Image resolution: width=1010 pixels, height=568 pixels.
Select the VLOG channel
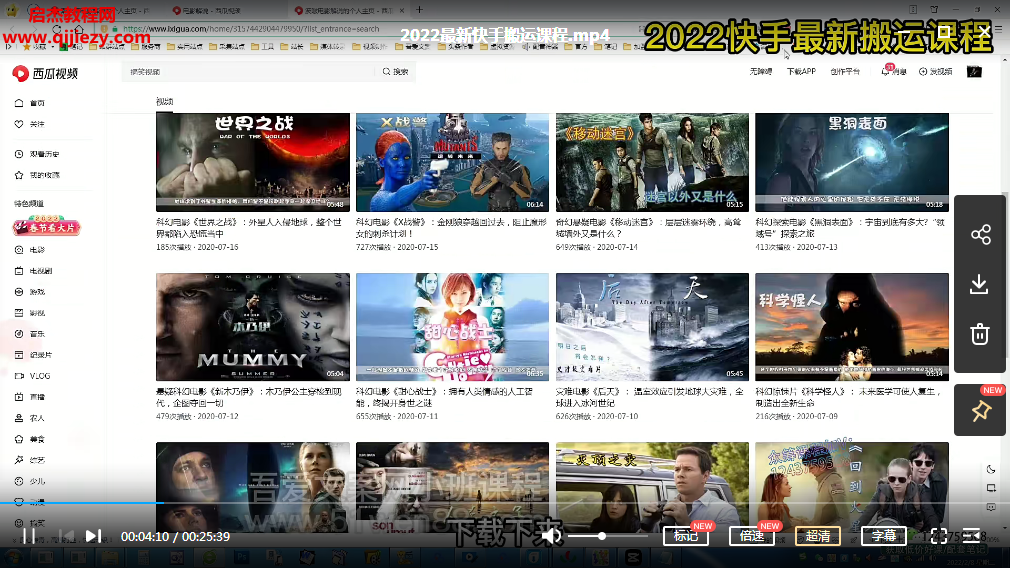[x=33, y=376]
